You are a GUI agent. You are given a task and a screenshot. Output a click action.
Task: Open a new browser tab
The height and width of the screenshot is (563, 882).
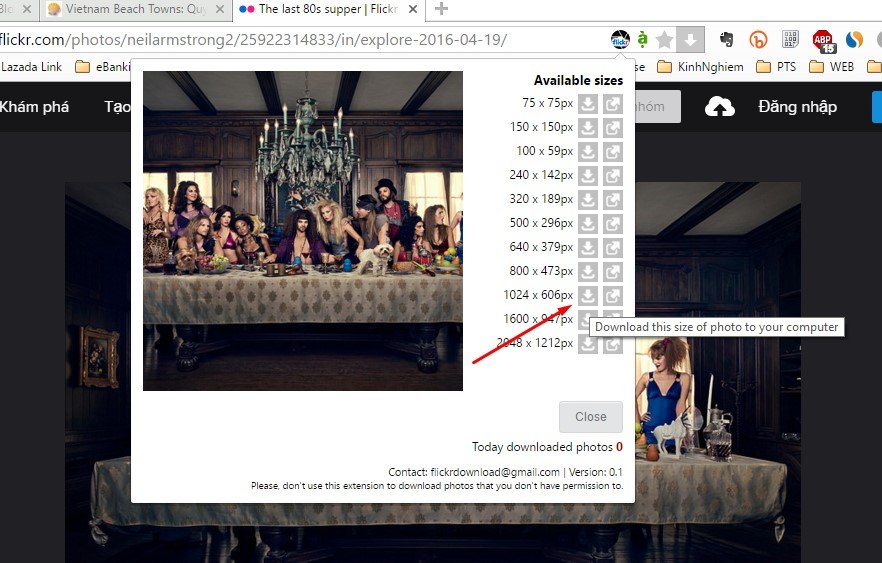pyautogui.click(x=442, y=9)
